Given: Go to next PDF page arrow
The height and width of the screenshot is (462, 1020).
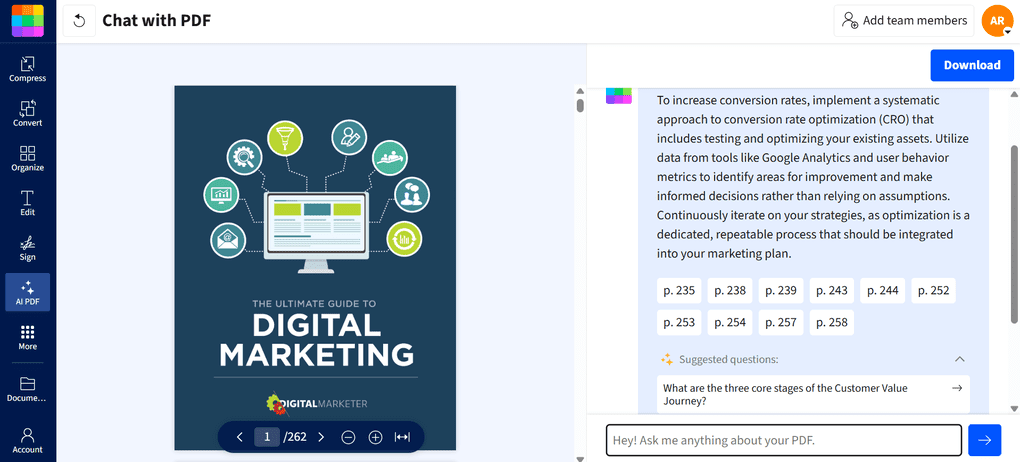Looking at the screenshot, I should 321,437.
